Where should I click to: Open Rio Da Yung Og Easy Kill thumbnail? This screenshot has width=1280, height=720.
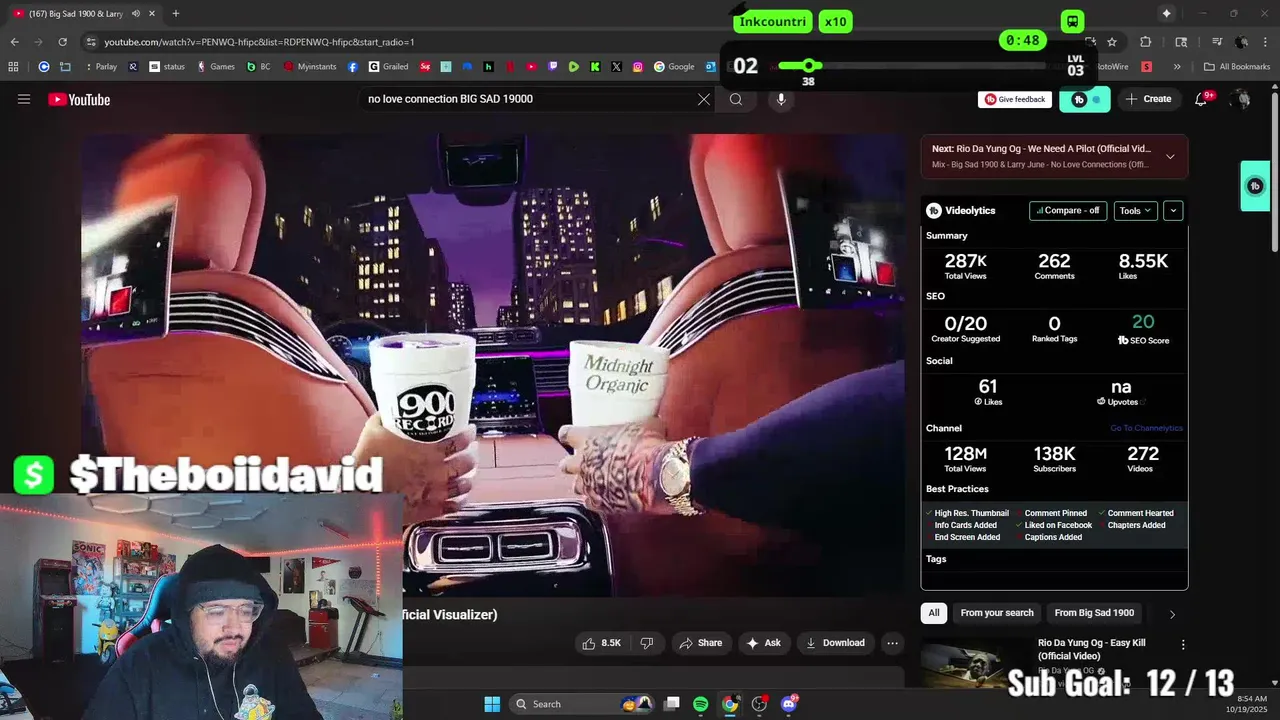coord(975,663)
